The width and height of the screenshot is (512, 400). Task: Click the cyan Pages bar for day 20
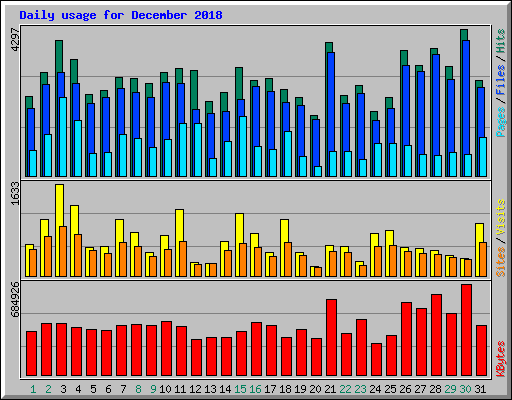tap(318, 171)
